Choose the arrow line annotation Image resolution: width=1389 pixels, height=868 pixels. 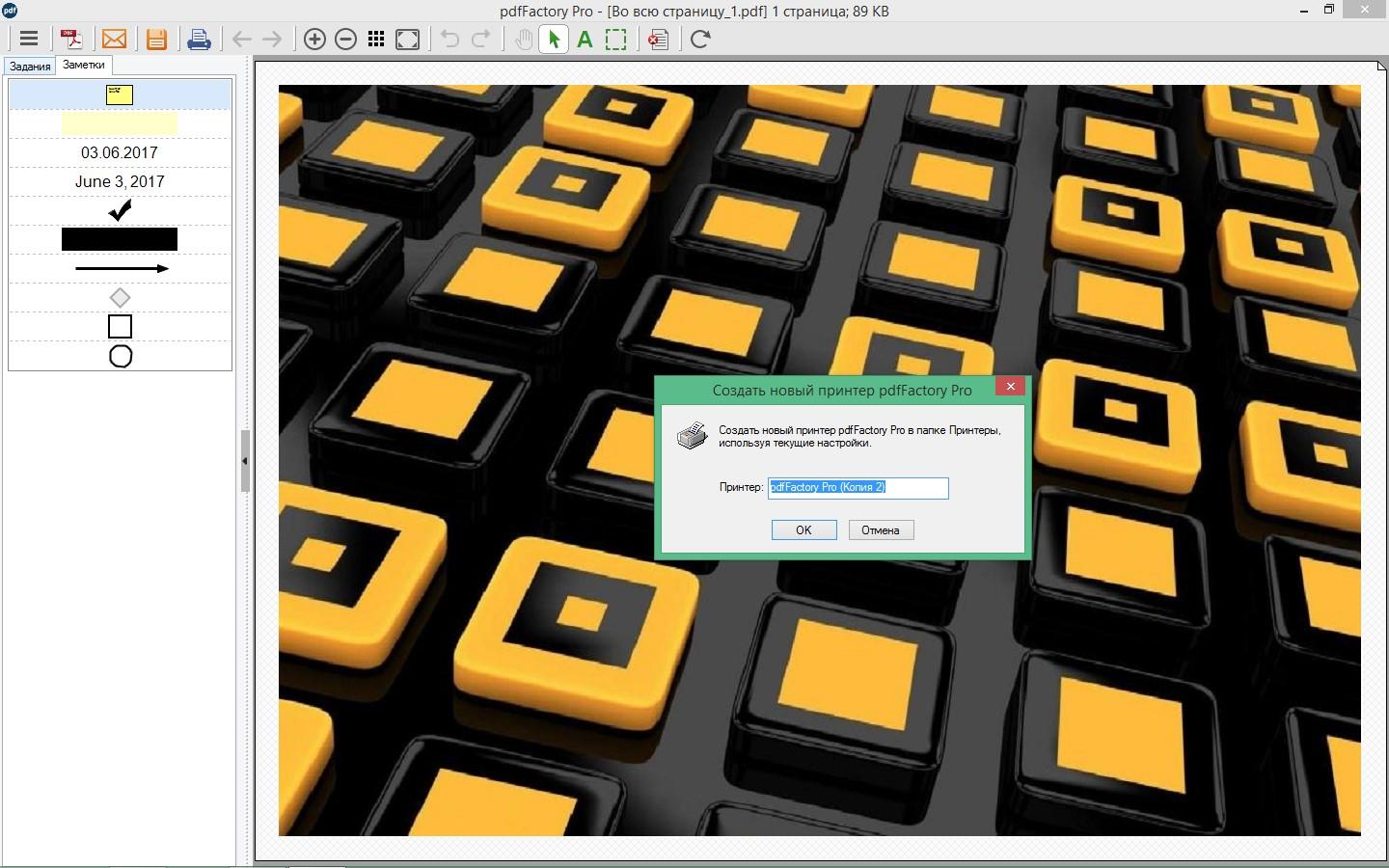coord(122,268)
